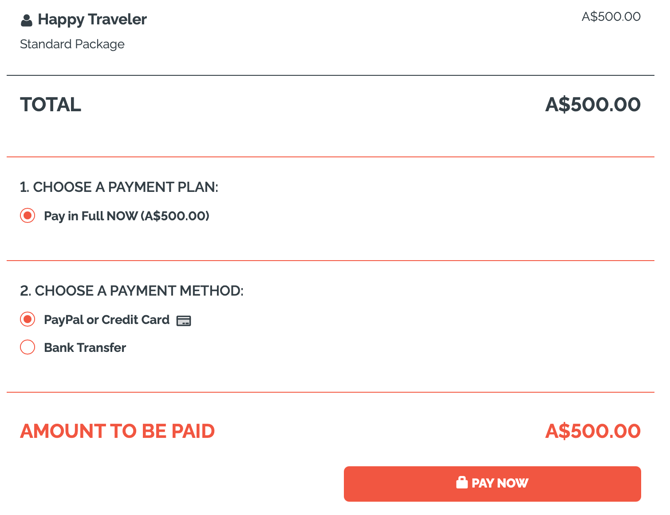The width and height of the screenshot is (670, 515).
Task: Click the Choose a Payment Plan heading
Action: coord(119,187)
